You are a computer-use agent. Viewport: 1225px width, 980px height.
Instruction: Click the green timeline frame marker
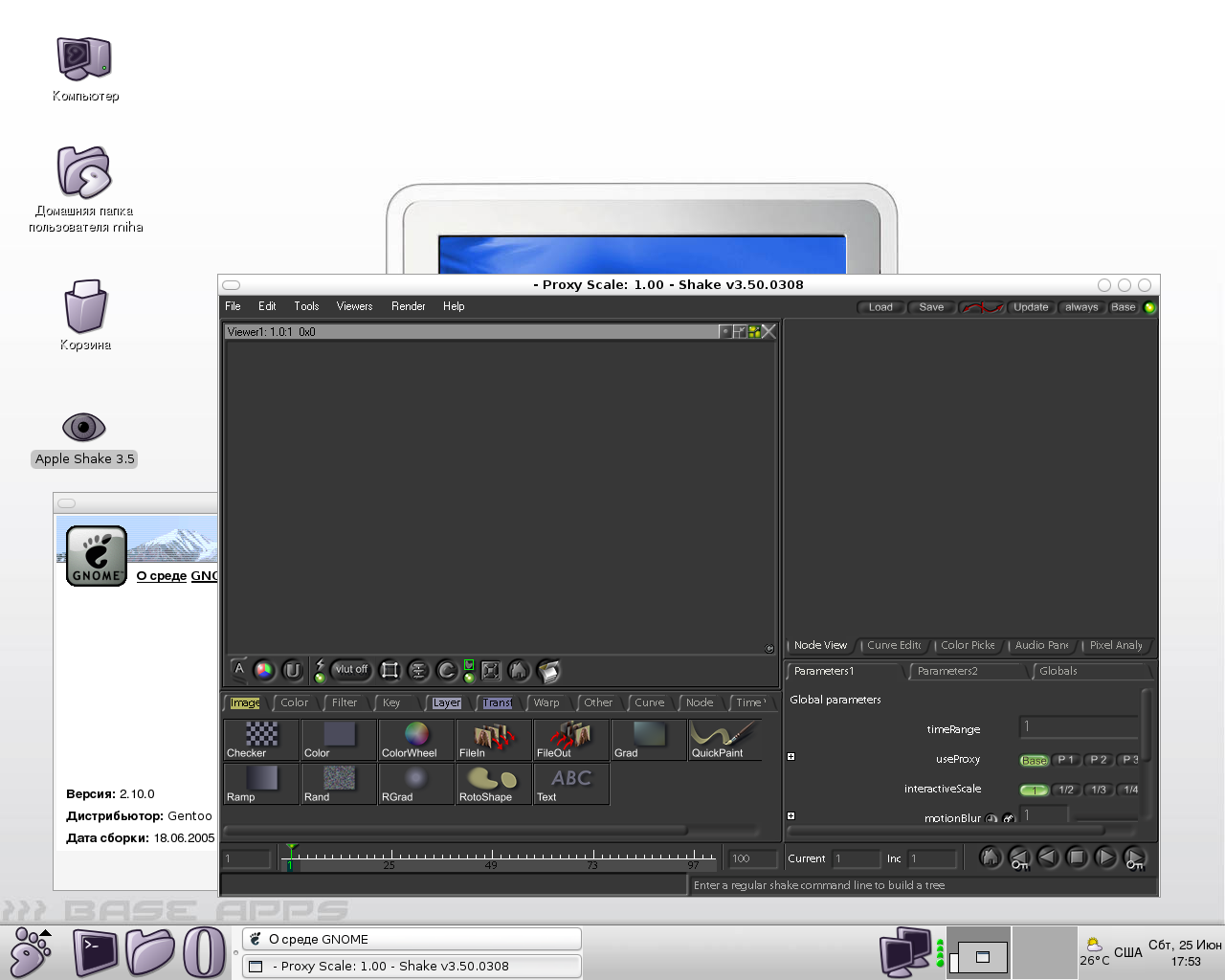[290, 856]
